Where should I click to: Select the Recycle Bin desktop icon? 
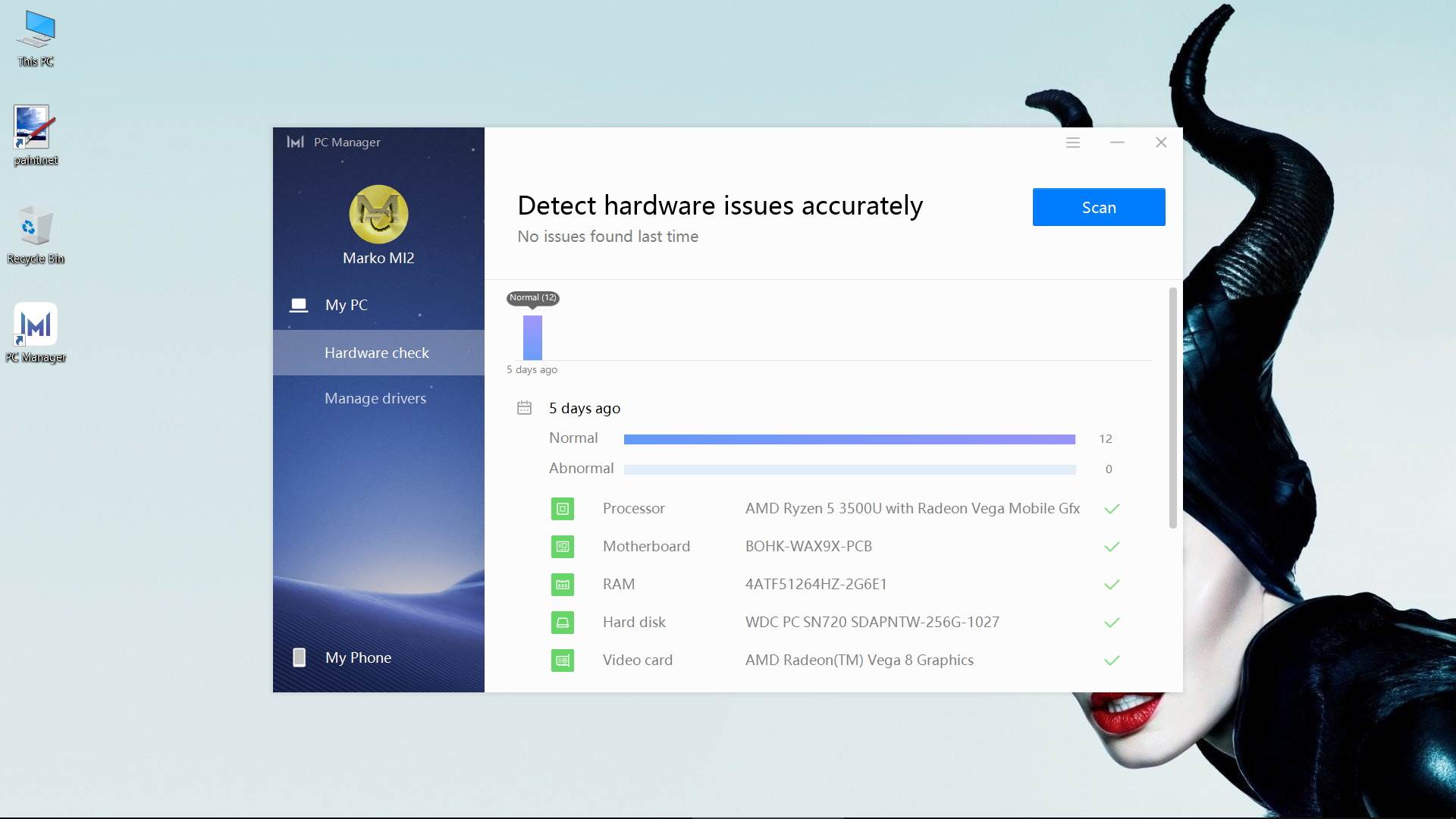(x=35, y=226)
